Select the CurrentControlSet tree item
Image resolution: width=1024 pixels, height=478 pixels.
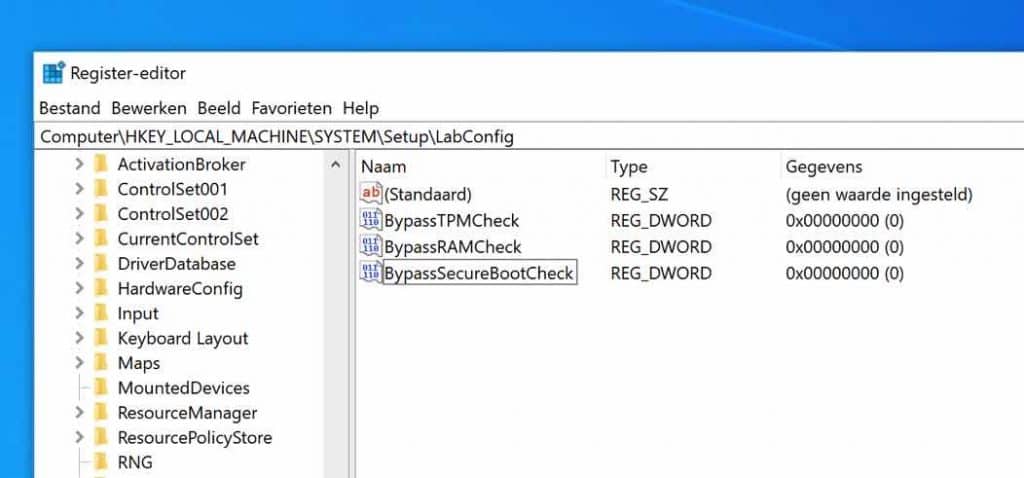188,239
